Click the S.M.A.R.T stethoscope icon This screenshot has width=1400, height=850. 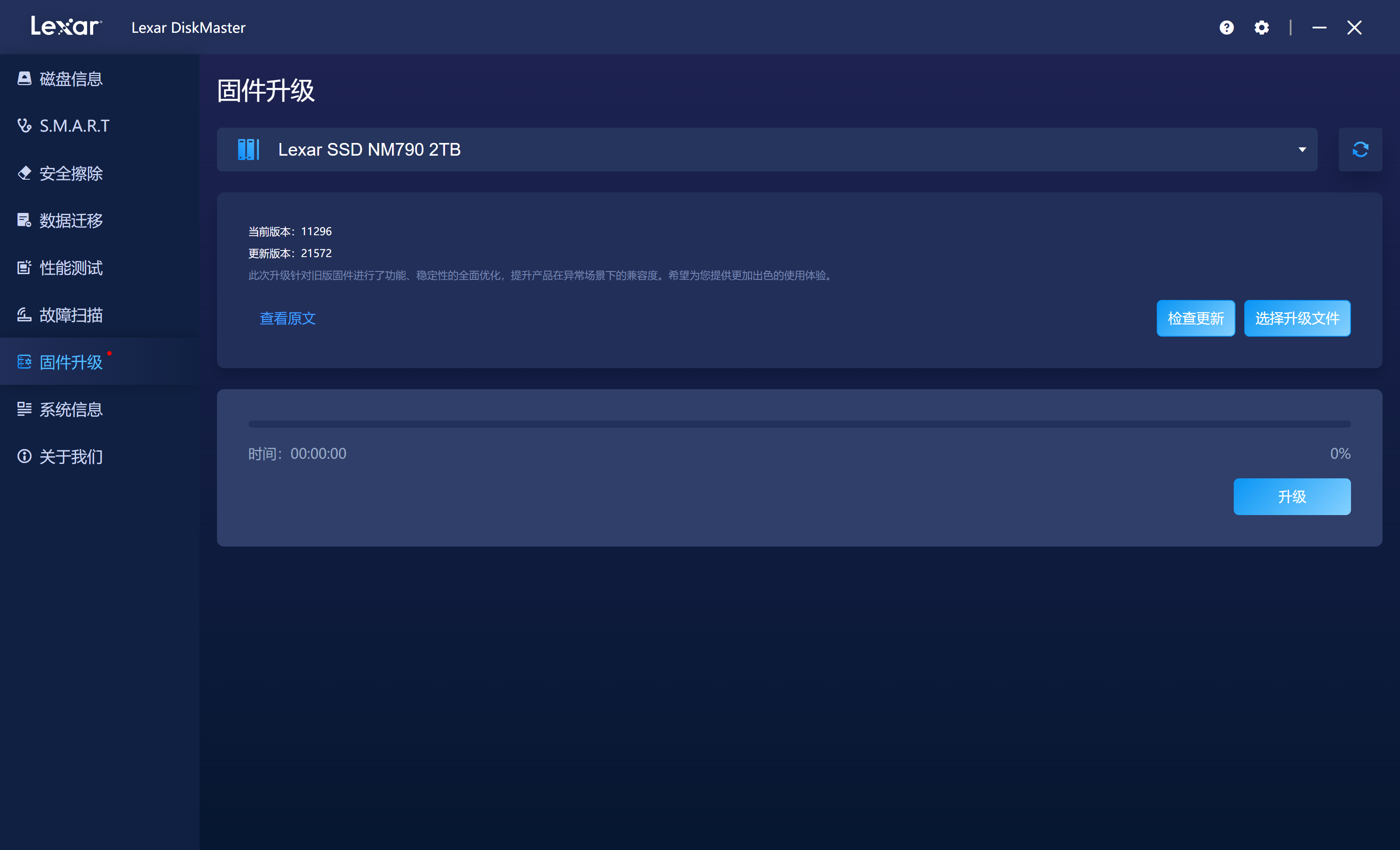pos(24,125)
